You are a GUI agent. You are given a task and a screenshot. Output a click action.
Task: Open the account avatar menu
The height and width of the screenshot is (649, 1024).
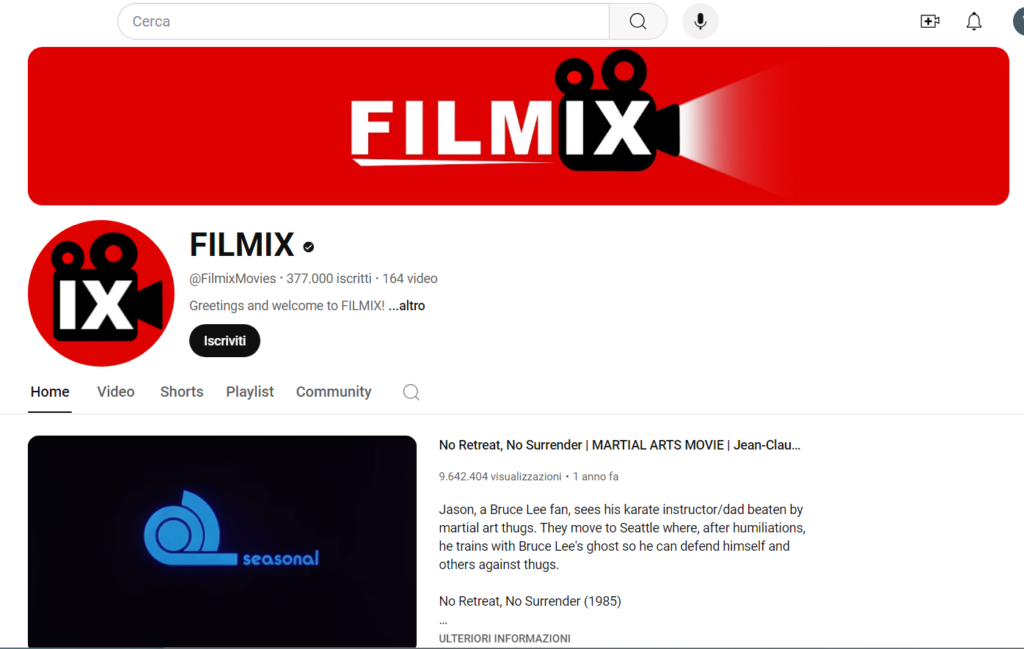[x=1018, y=22]
